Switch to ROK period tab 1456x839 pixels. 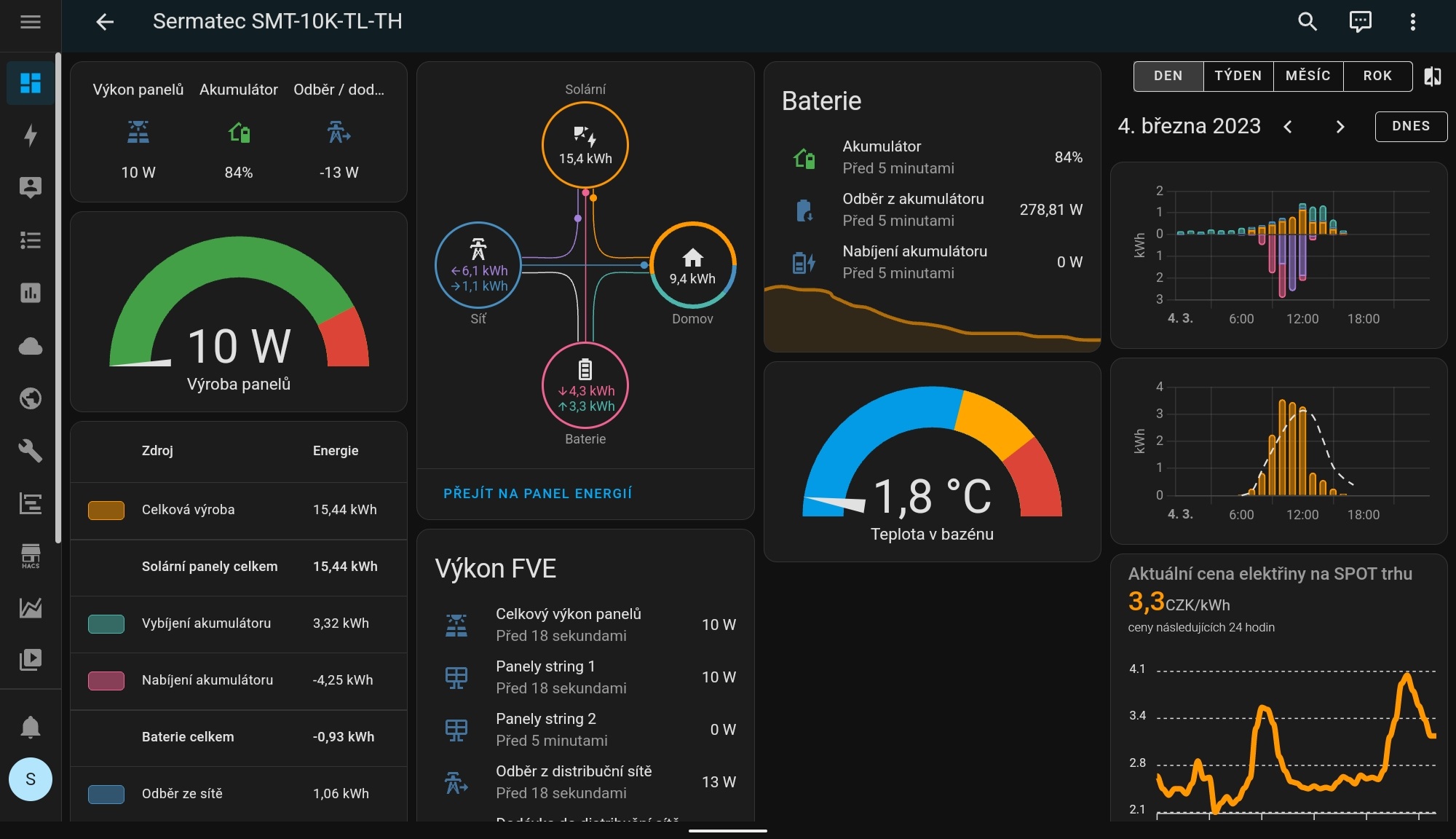click(1377, 76)
